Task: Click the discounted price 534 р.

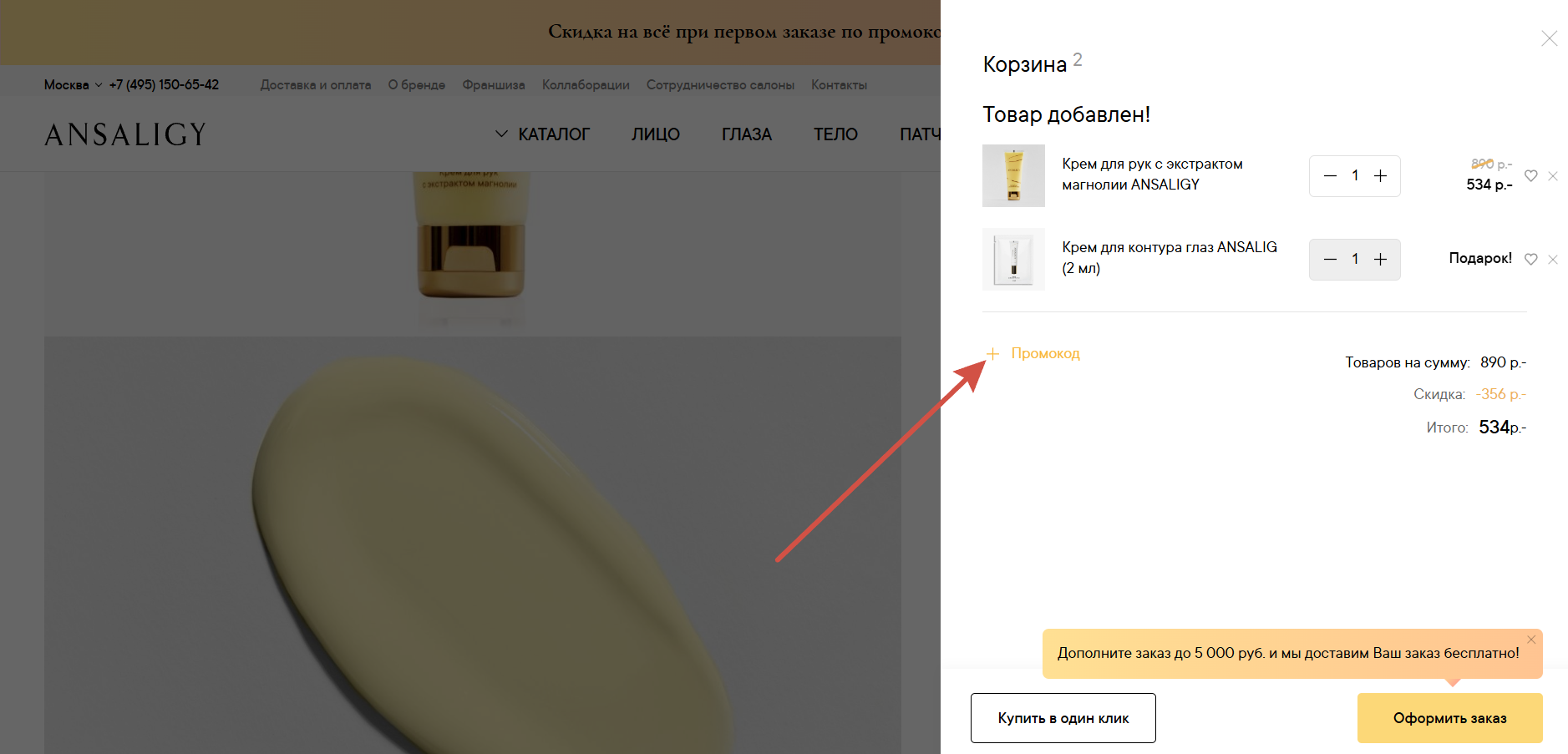Action: [1489, 185]
